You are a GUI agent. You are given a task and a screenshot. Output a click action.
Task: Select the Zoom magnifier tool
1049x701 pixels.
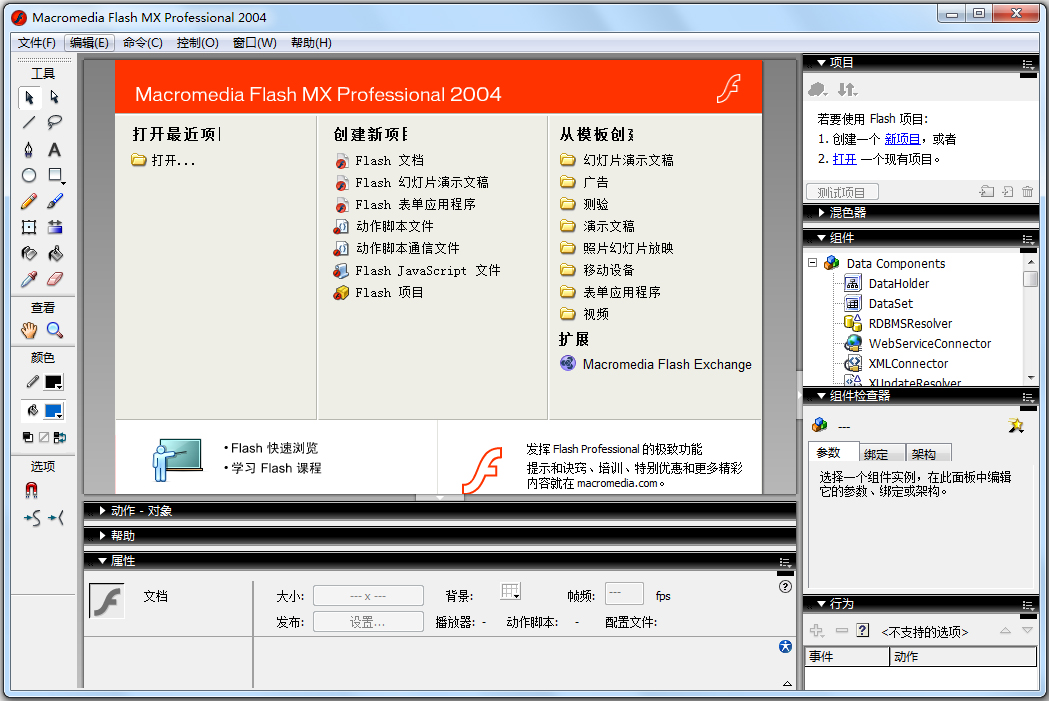[x=55, y=330]
